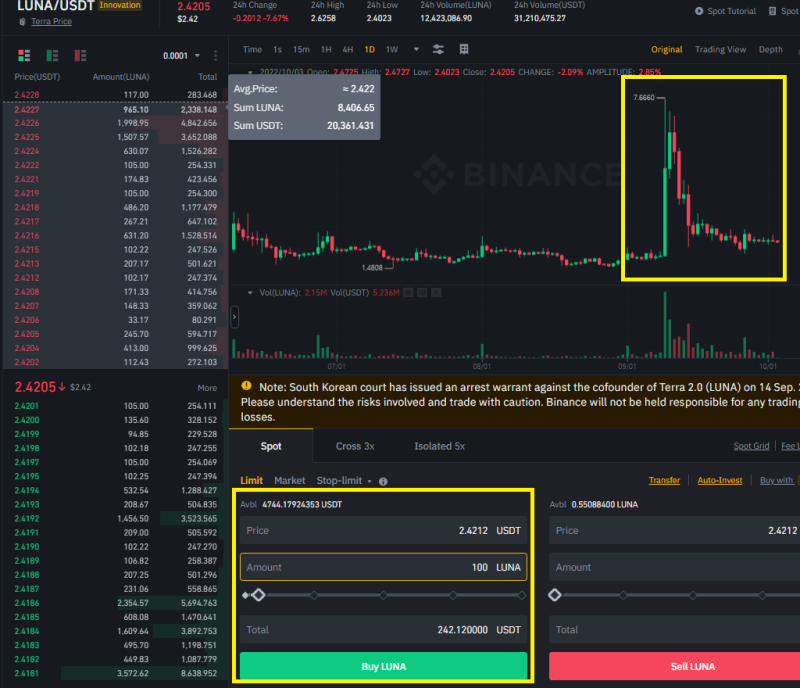Select the 4H chart interval
This screenshot has width=800, height=688.
click(x=347, y=50)
